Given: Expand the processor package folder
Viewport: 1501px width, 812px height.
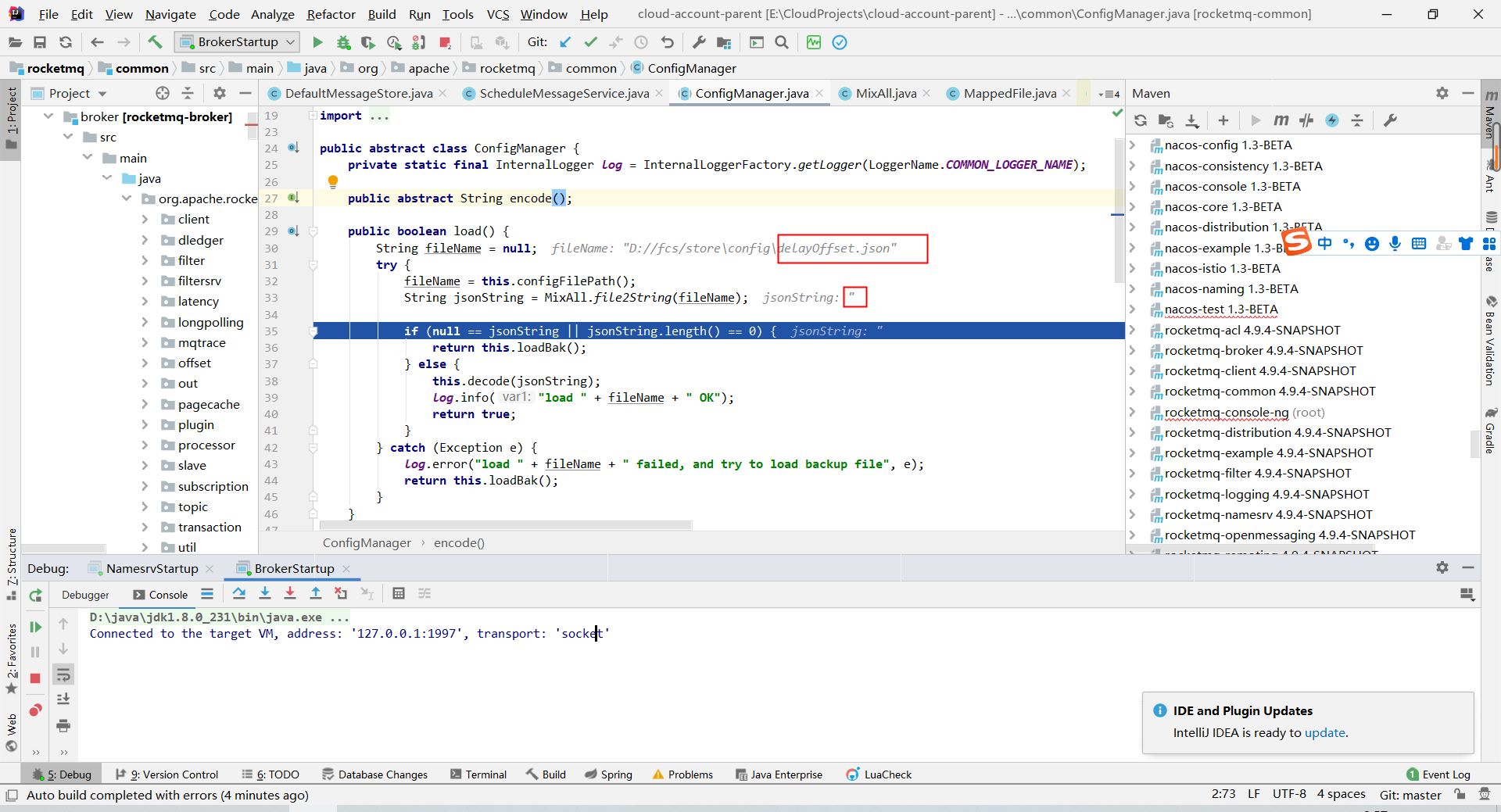Looking at the screenshot, I should tap(145, 445).
